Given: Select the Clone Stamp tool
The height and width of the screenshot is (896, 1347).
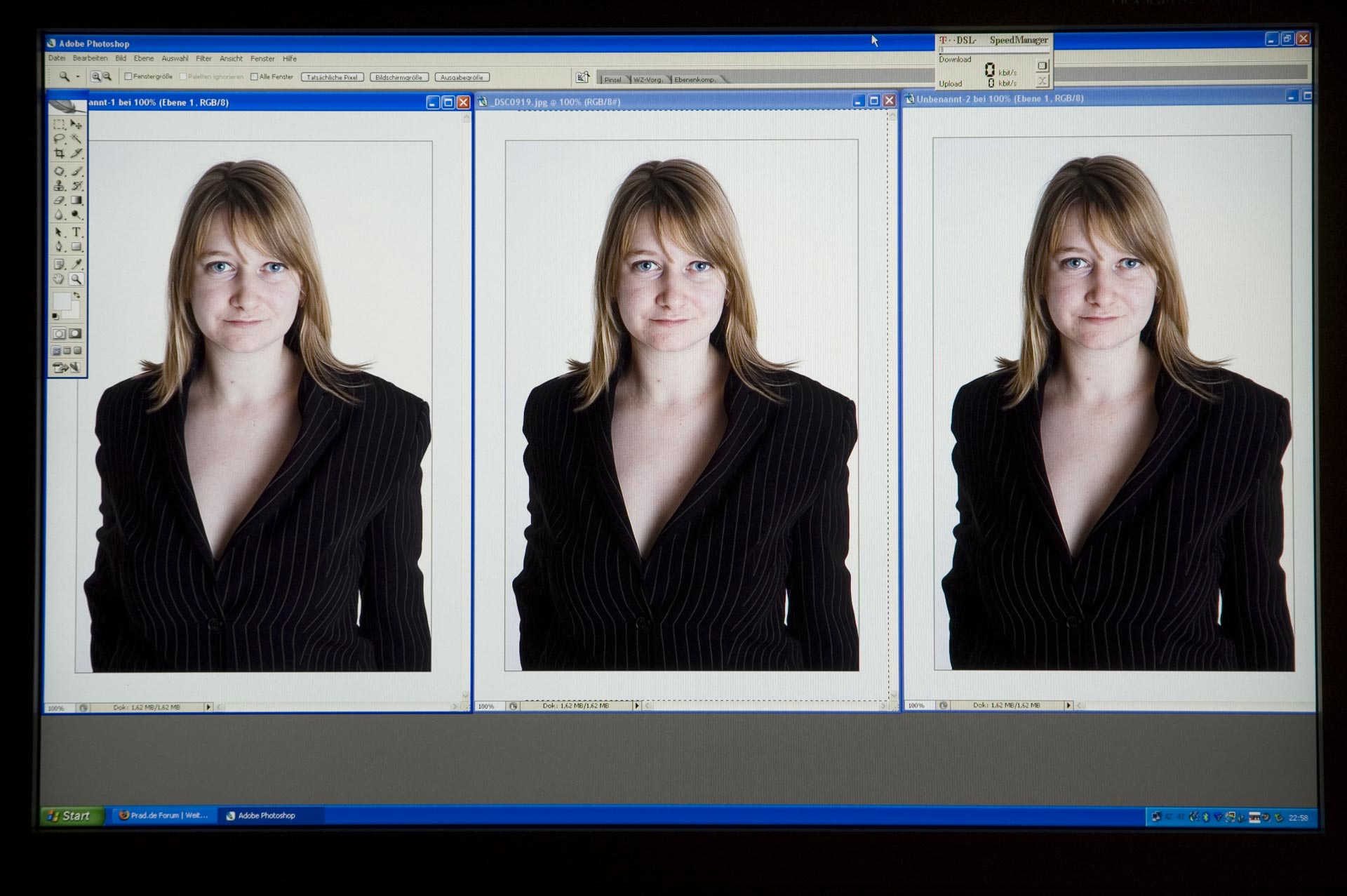Looking at the screenshot, I should (x=60, y=186).
